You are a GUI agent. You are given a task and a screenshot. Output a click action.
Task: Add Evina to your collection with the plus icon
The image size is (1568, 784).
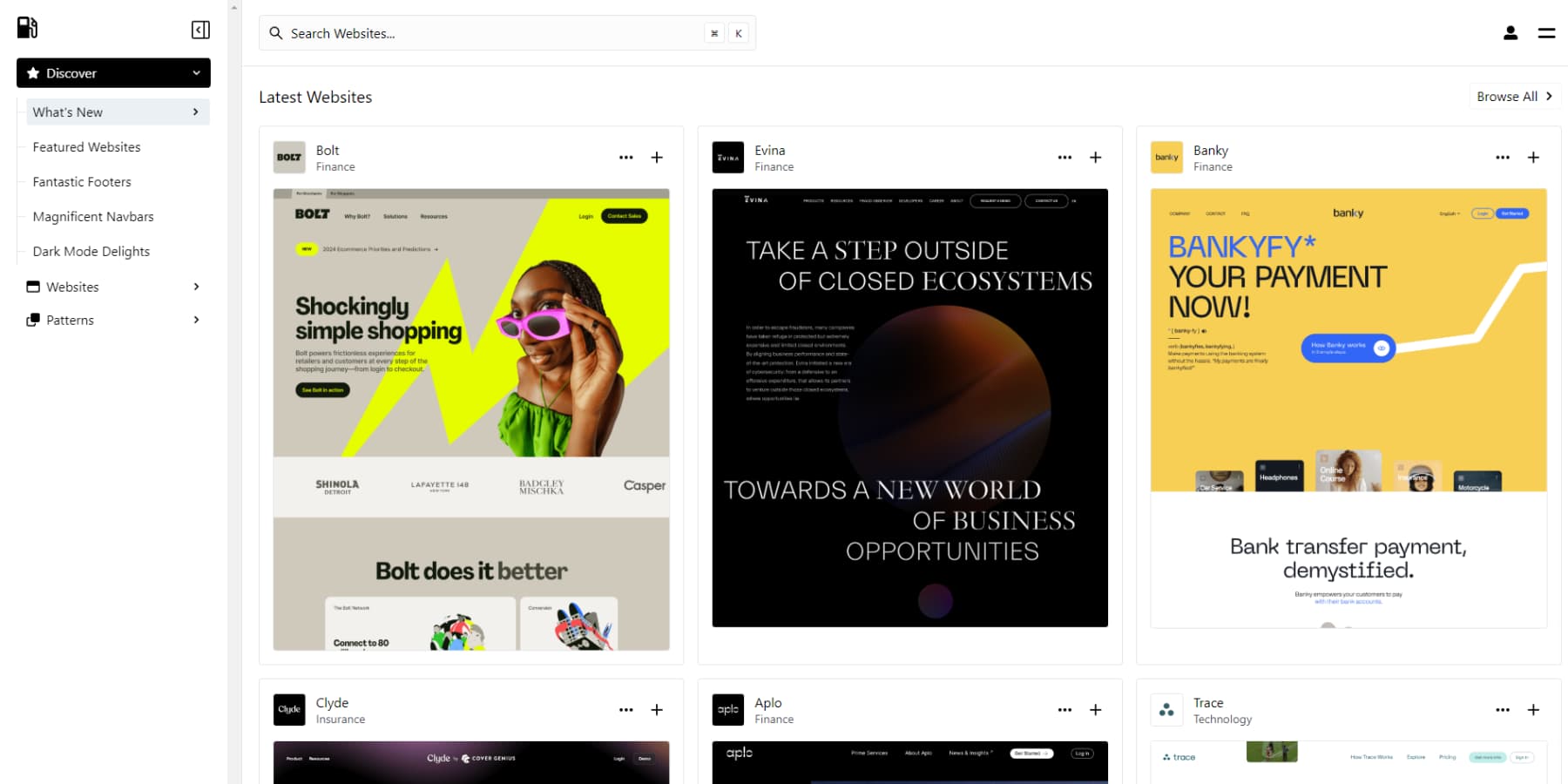pos(1095,158)
